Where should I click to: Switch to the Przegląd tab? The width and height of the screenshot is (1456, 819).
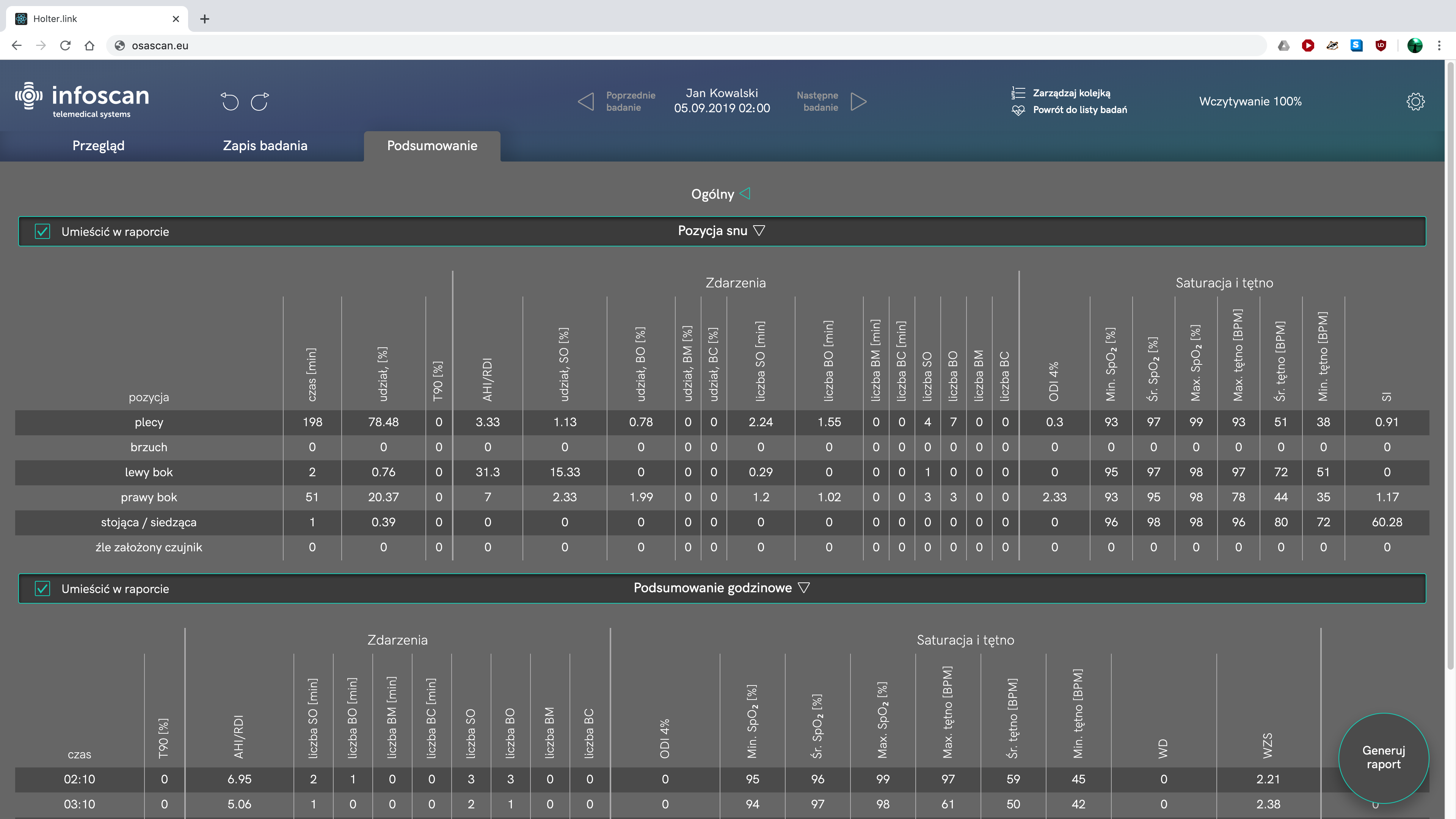point(98,146)
